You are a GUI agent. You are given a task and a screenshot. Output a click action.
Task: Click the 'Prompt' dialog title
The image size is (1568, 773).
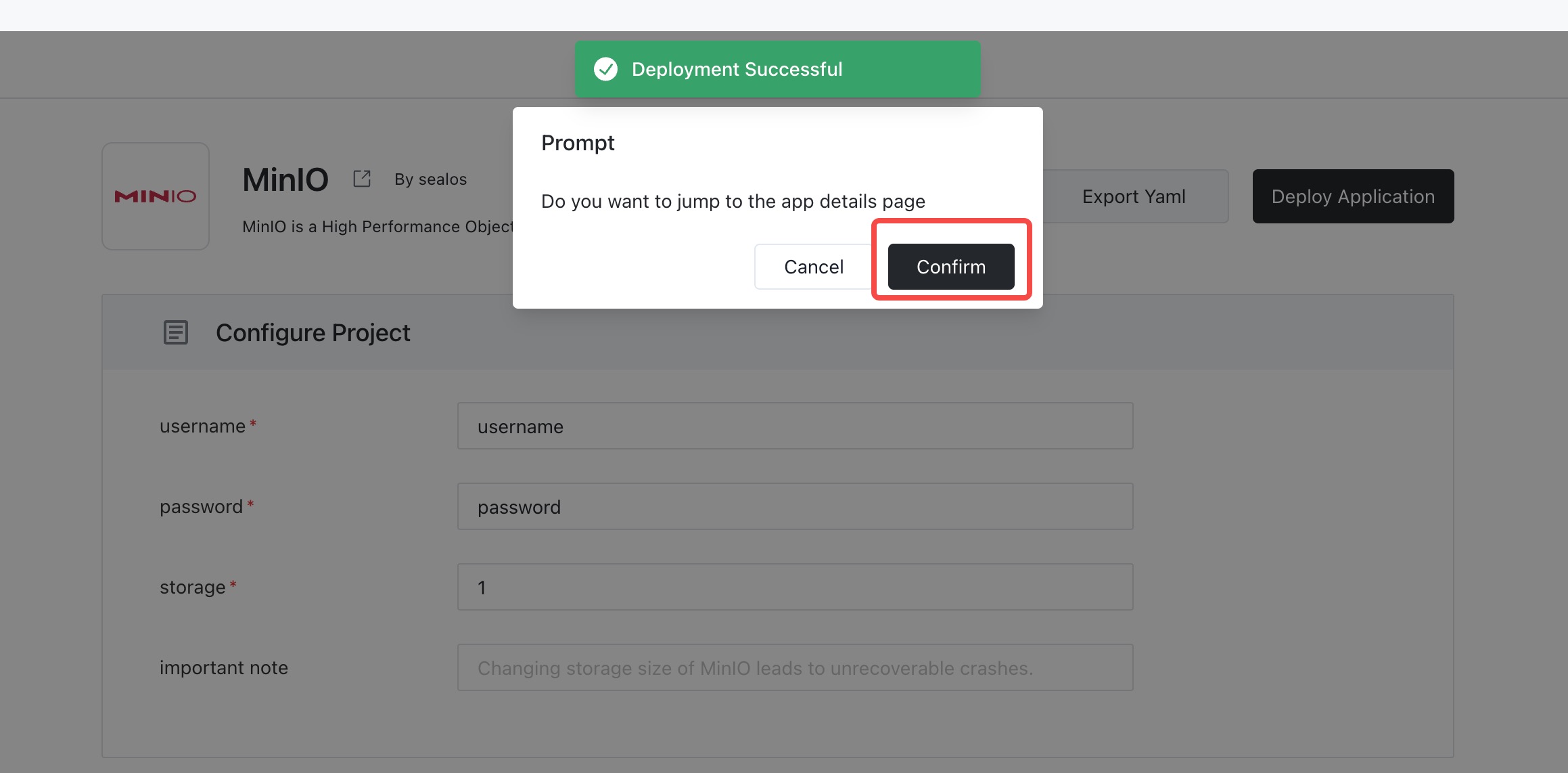pos(578,143)
